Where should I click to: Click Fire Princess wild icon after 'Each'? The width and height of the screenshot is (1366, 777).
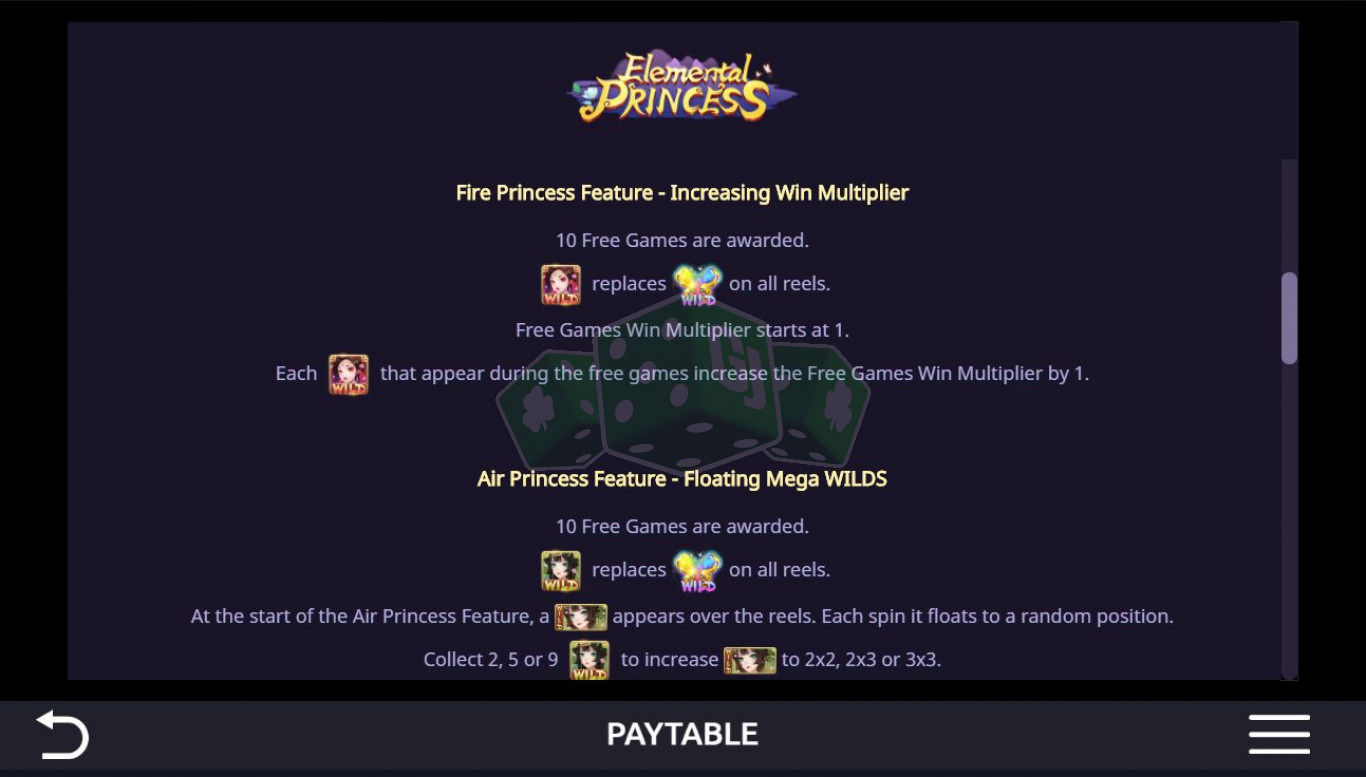[349, 374]
